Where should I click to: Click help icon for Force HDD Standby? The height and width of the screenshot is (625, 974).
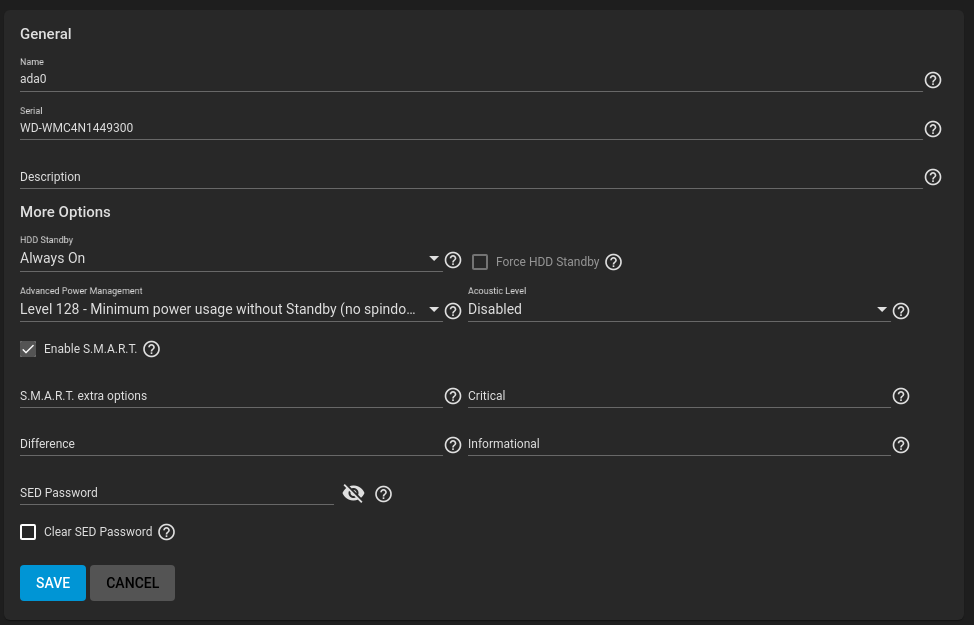coord(614,262)
